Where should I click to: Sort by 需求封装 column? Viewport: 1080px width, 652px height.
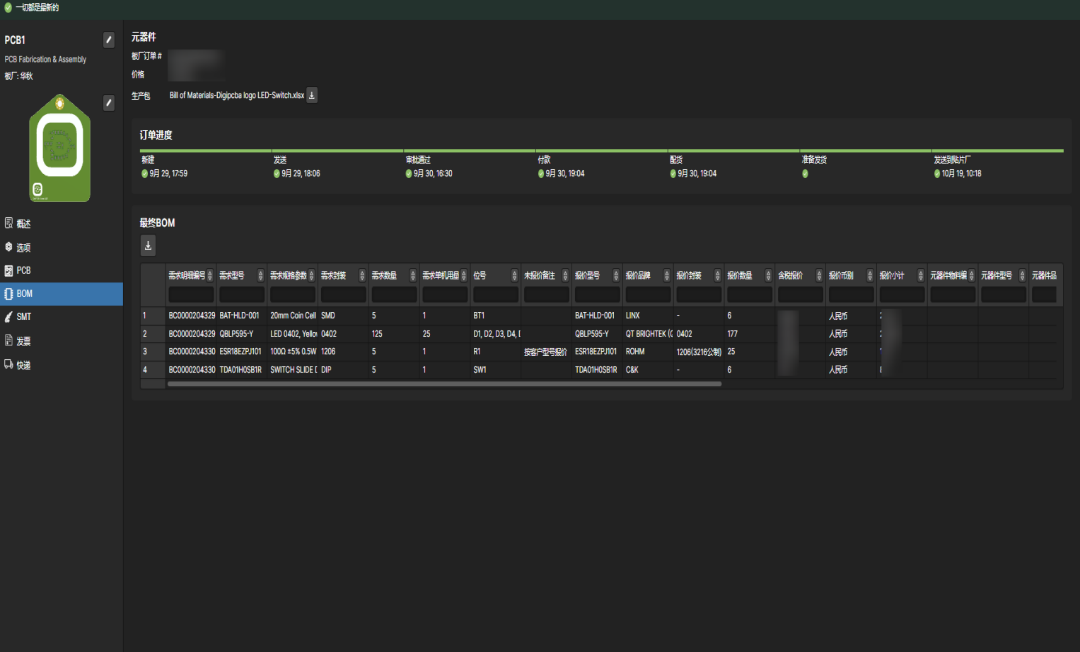(362, 275)
